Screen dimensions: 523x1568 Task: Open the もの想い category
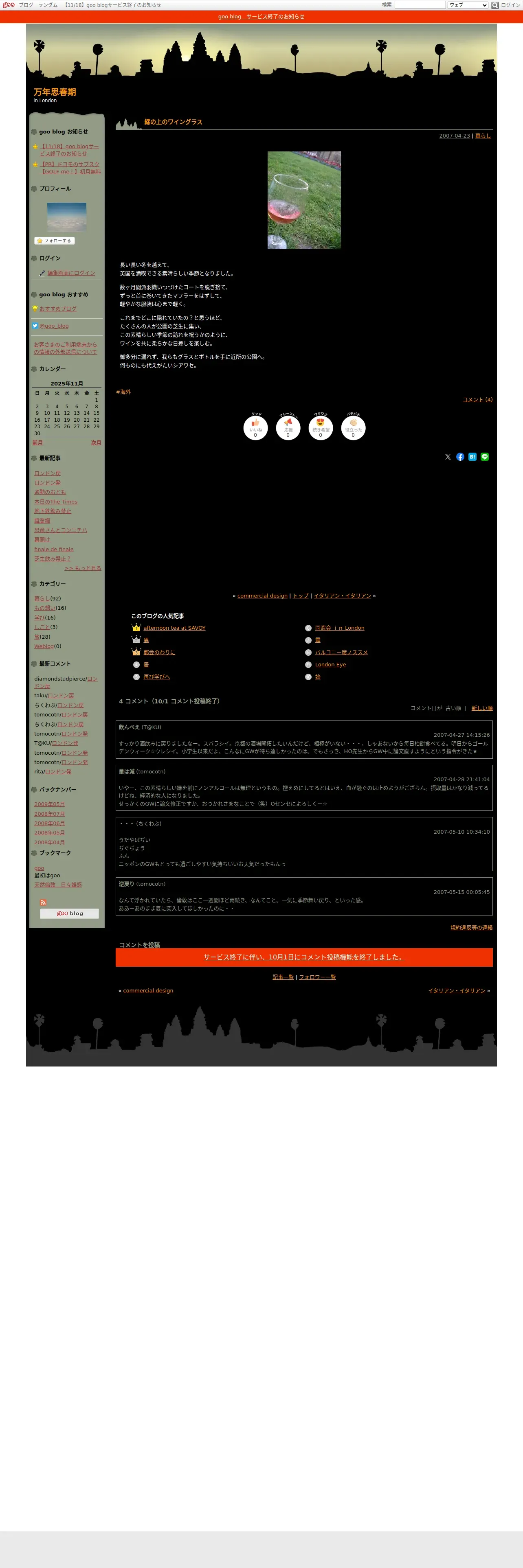coord(44,607)
